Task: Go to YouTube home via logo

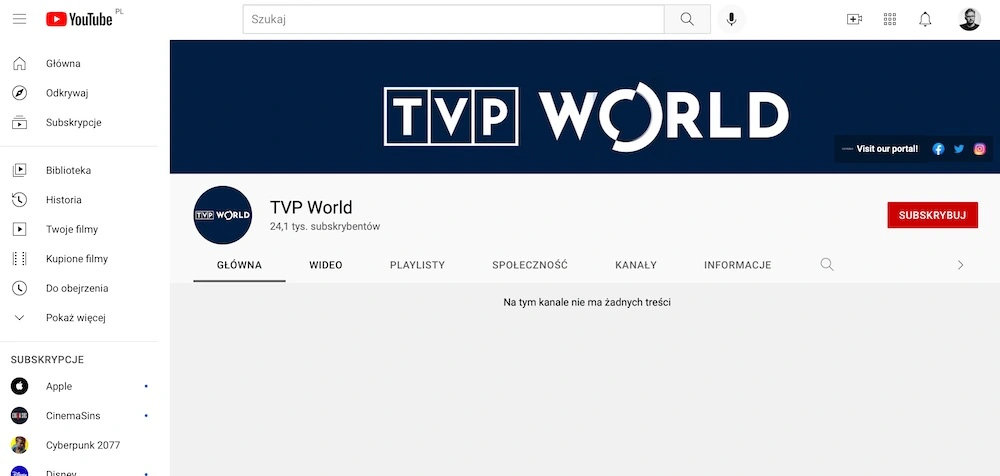Action: 79,19
